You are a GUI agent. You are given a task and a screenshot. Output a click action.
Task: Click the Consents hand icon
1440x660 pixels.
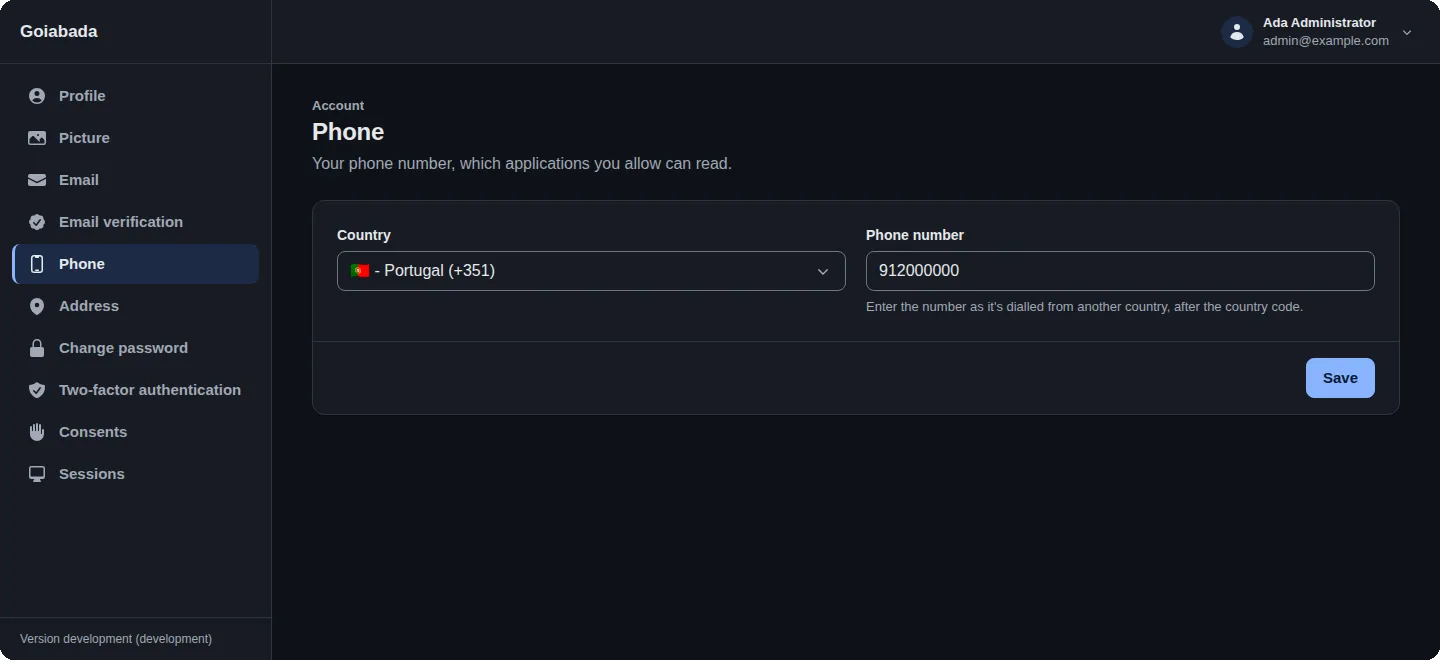click(37, 432)
